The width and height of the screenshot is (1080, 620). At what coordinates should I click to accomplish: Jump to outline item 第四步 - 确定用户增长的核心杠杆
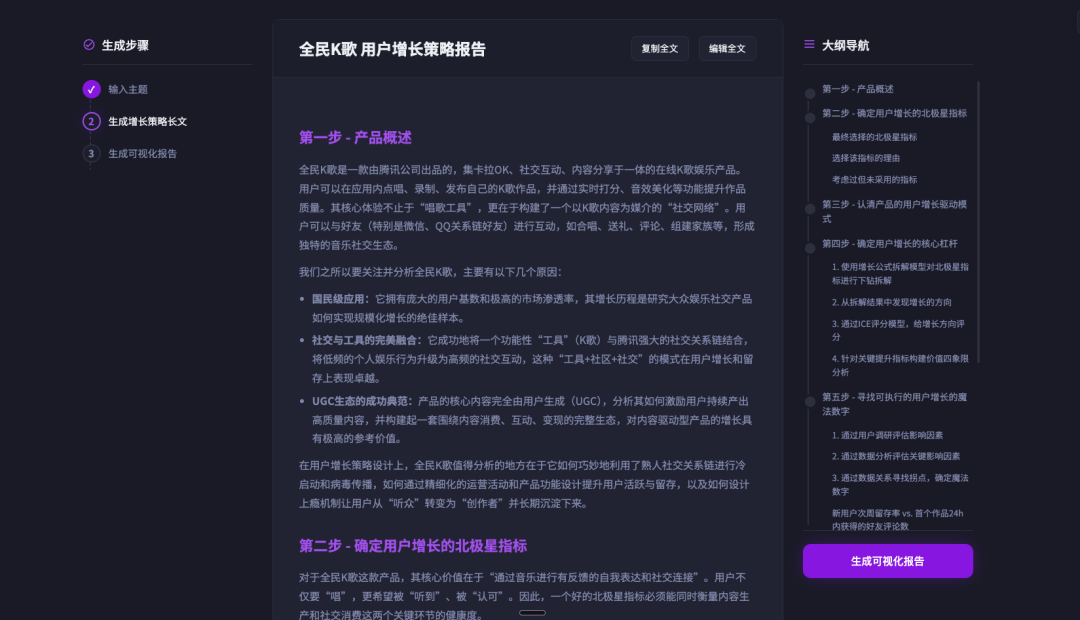[890, 243]
